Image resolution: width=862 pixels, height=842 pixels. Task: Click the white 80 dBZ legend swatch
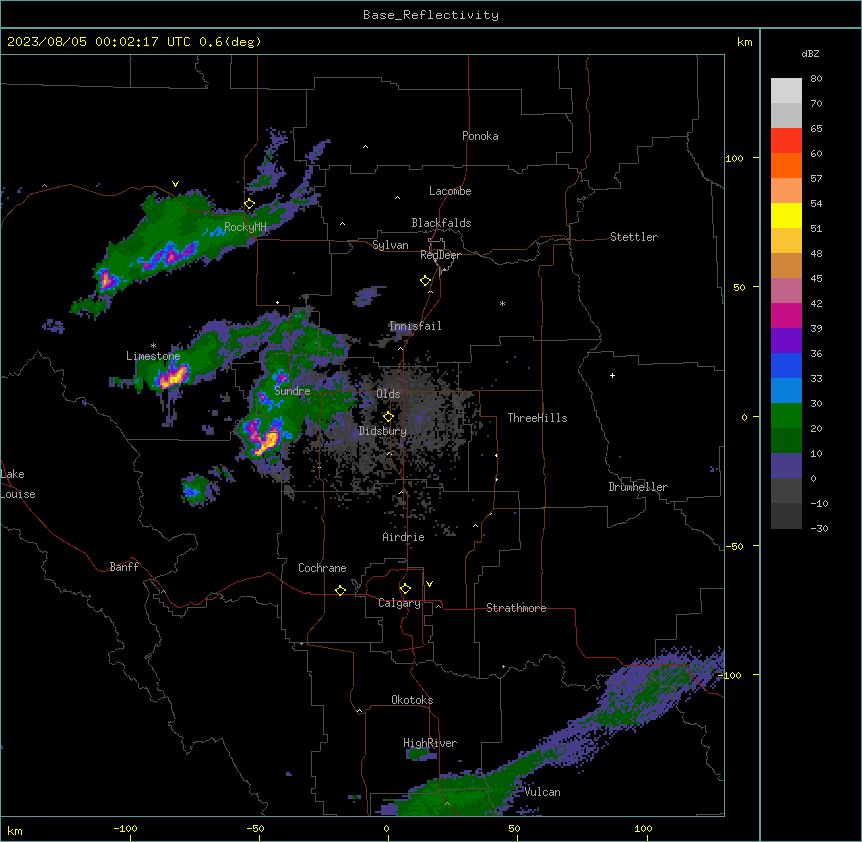(786, 90)
